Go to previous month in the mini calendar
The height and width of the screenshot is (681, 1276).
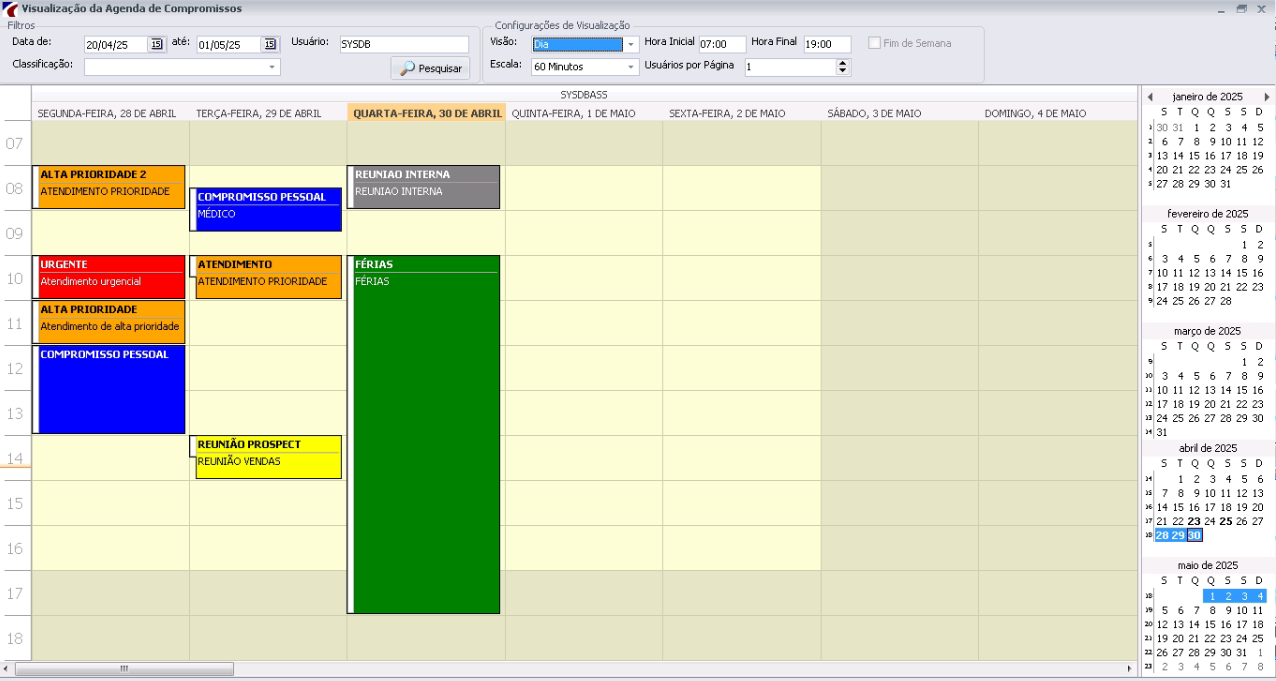click(x=1150, y=97)
